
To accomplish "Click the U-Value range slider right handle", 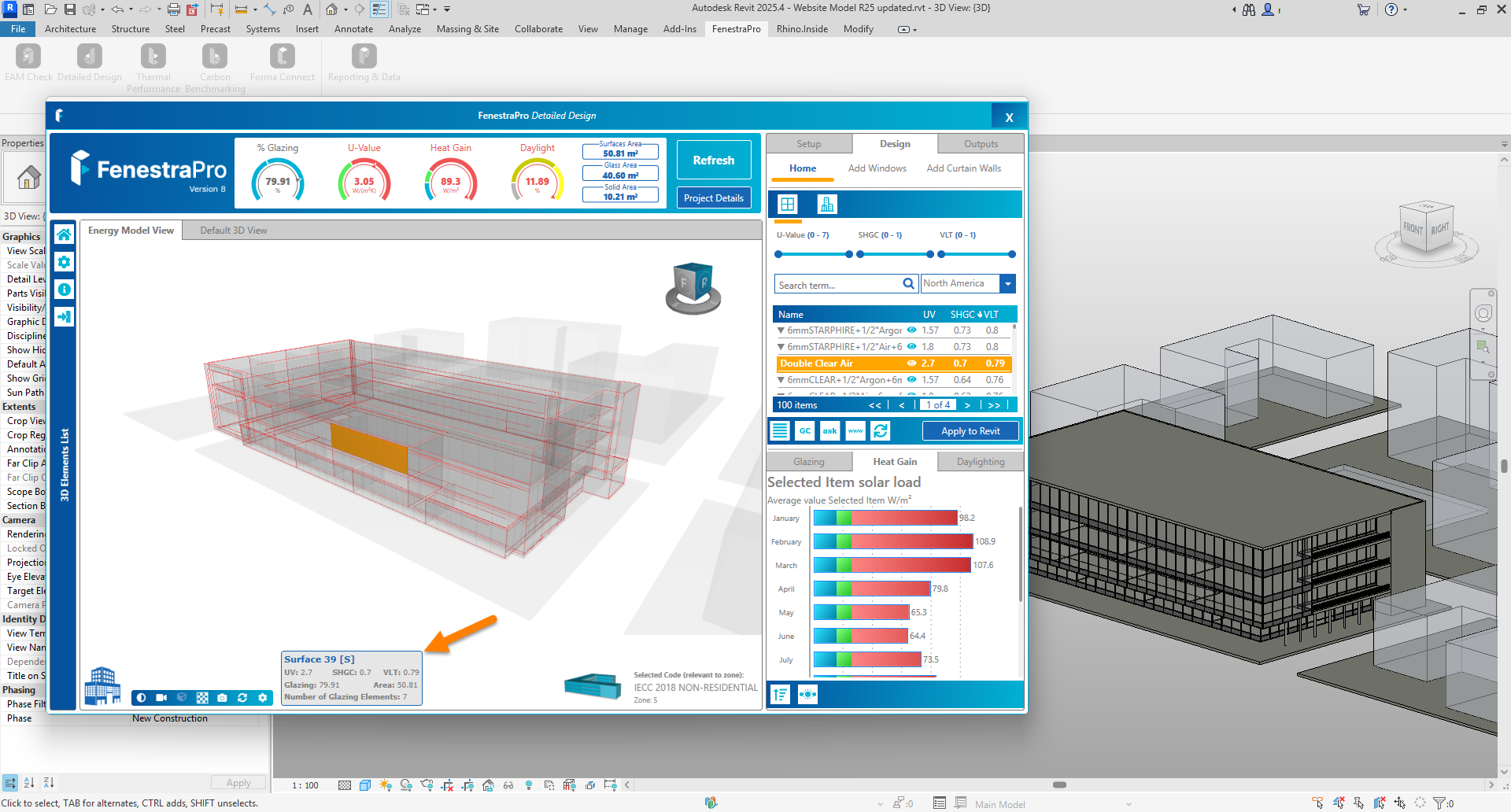I will click(849, 254).
